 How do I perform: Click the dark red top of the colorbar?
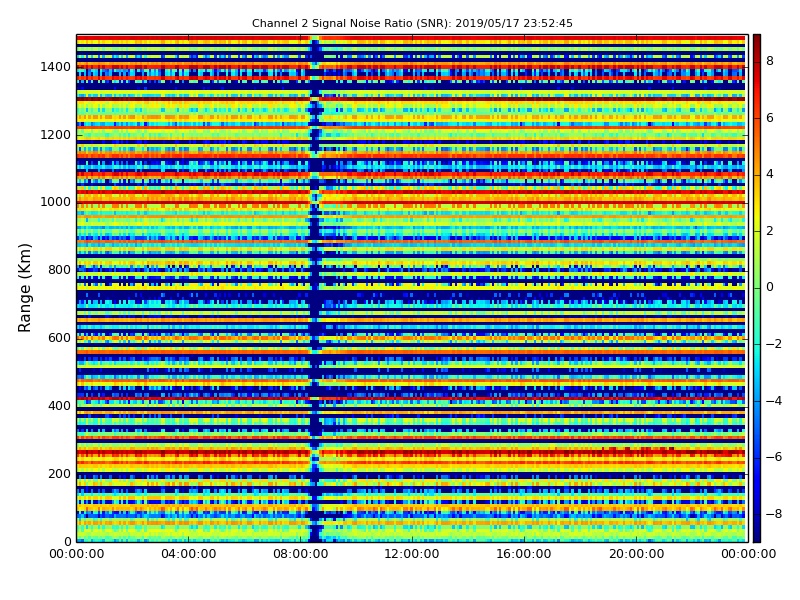(x=757, y=40)
